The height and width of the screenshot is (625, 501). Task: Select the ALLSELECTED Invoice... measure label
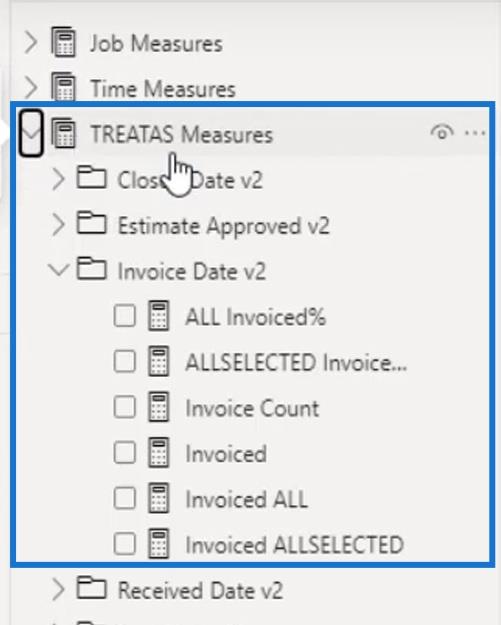(296, 363)
